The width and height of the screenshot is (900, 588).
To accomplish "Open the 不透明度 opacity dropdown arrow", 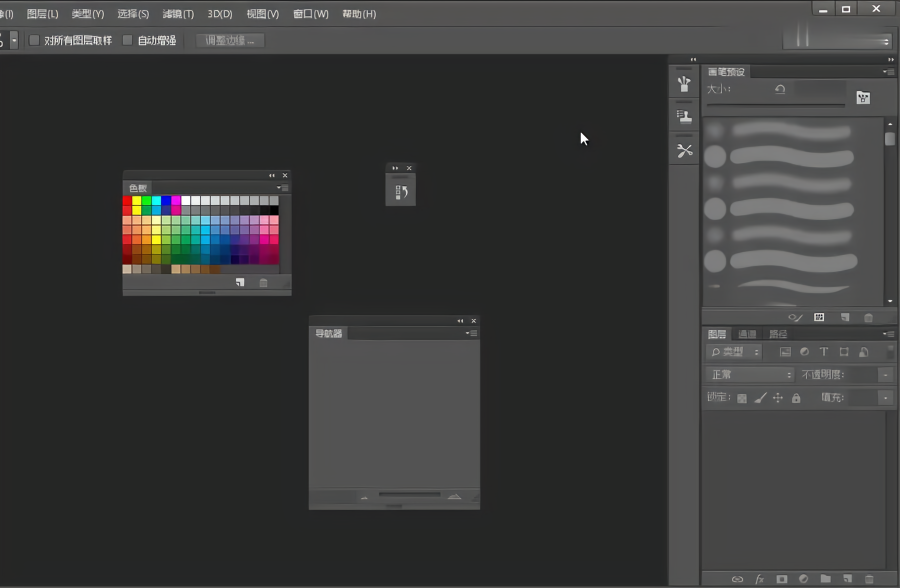I will [x=885, y=375].
